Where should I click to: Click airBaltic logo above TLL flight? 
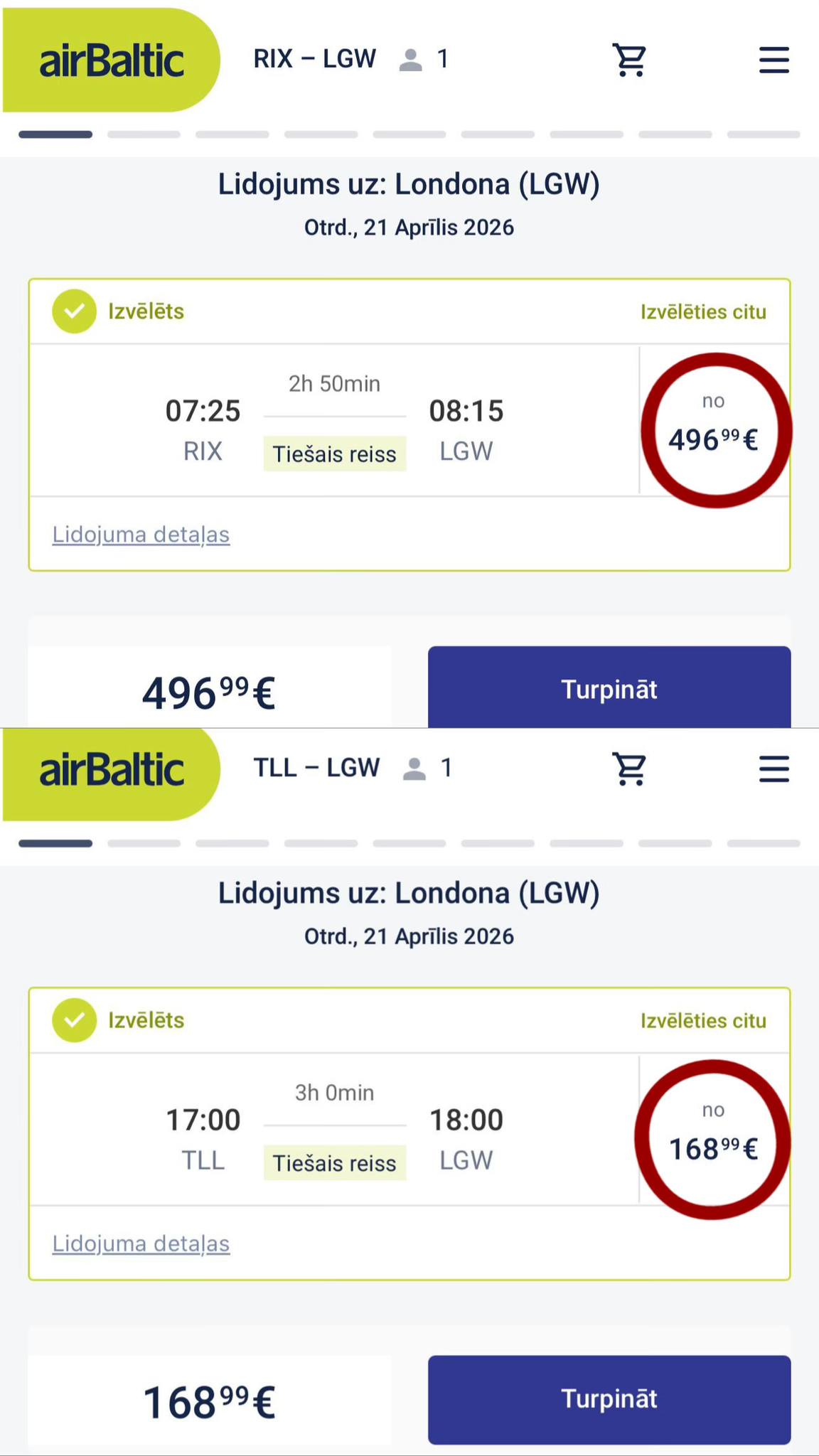click(112, 770)
